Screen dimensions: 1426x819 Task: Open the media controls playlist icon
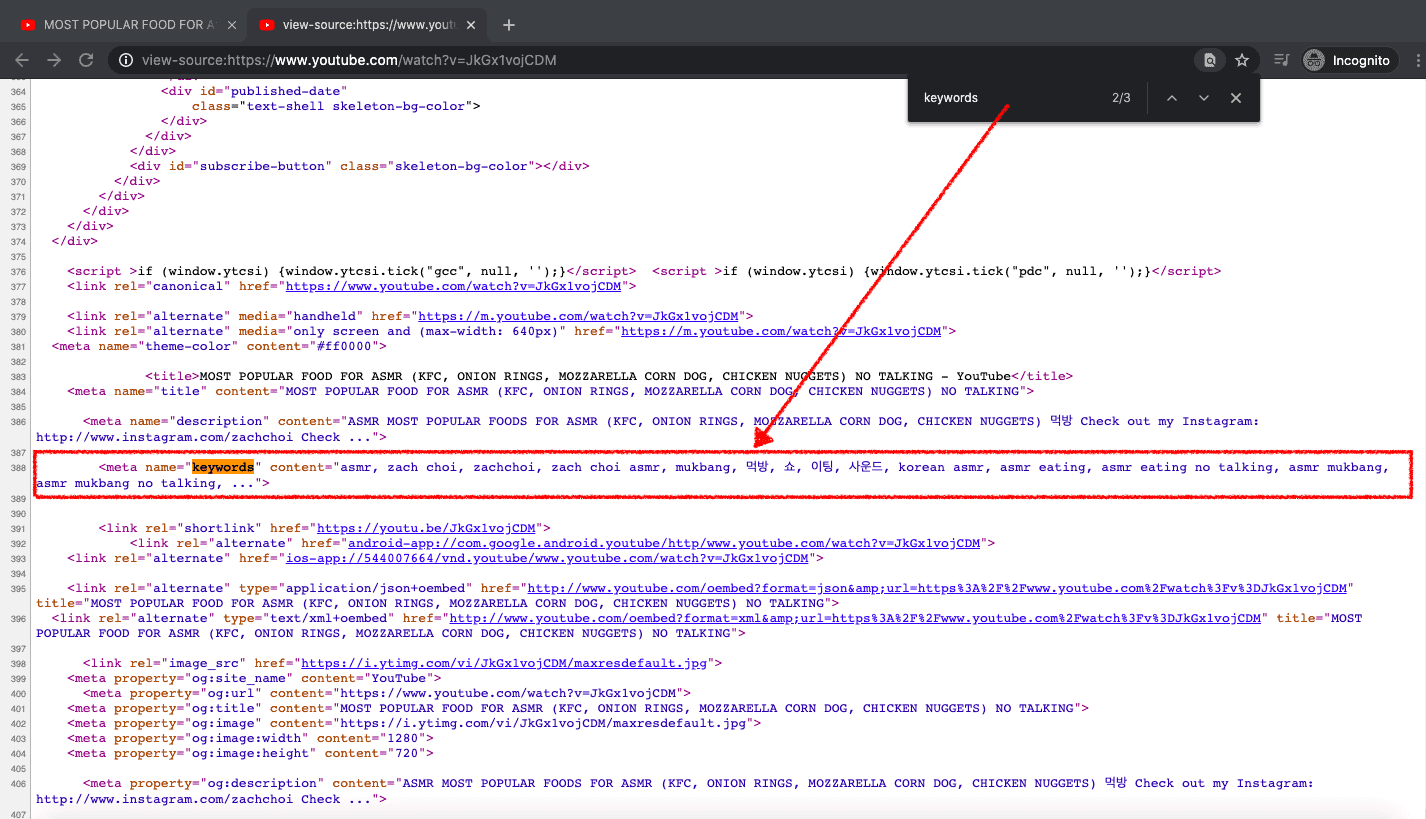tap(1280, 60)
